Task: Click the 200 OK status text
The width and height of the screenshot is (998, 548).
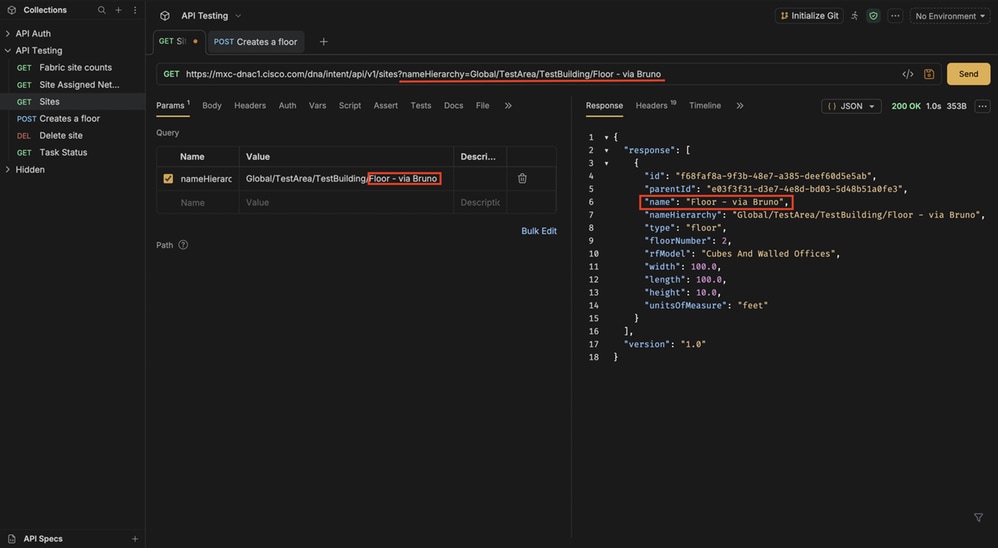Action: (906, 106)
